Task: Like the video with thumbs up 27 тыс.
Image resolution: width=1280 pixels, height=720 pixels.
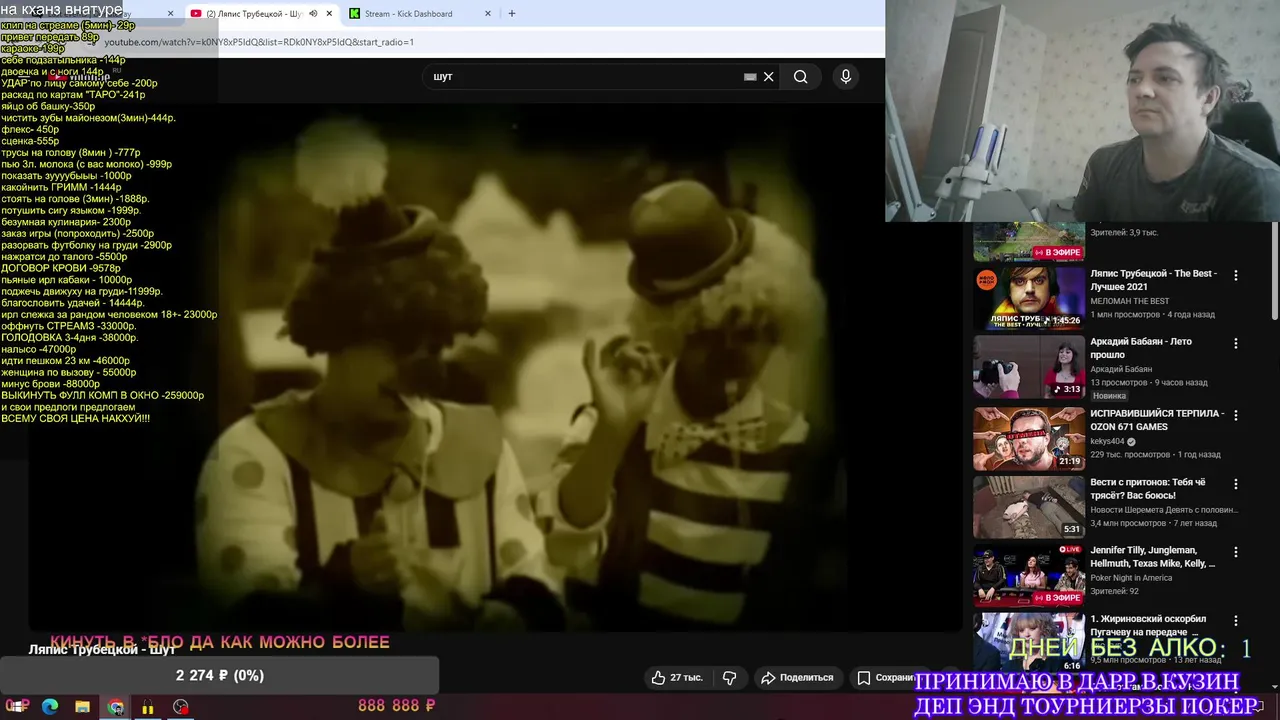Action: 677,677
